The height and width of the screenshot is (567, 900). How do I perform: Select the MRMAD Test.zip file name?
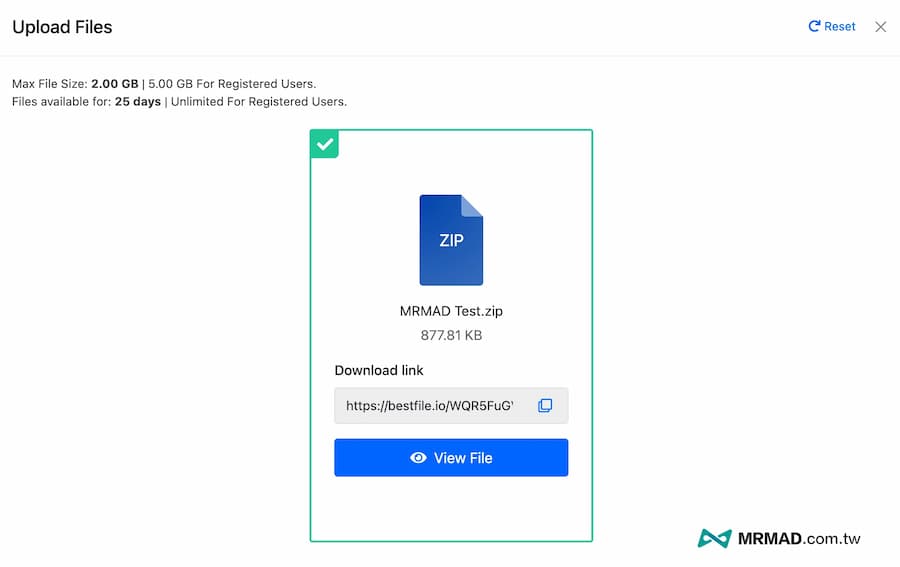451,311
